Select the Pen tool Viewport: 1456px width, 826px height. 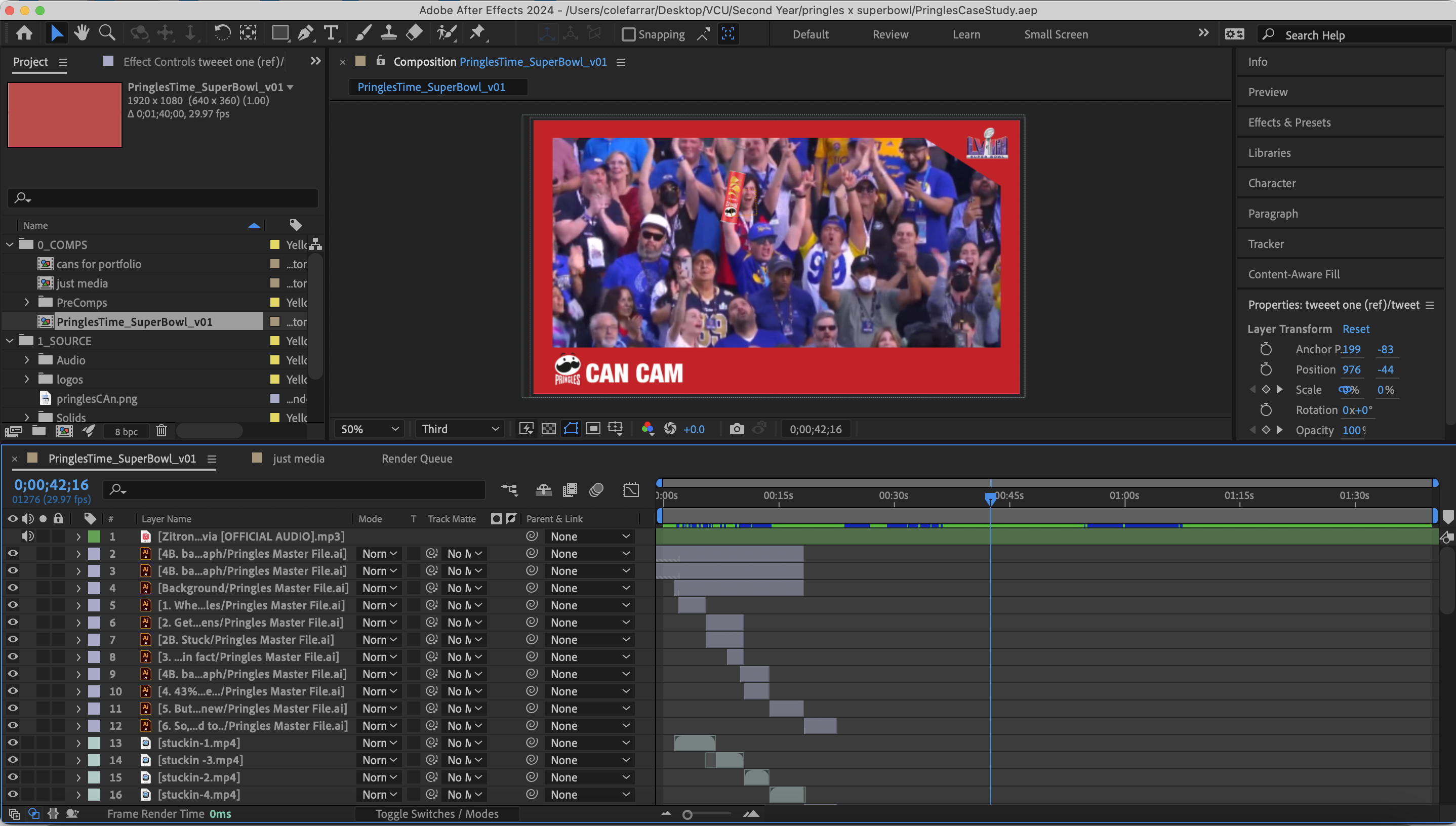click(x=305, y=33)
